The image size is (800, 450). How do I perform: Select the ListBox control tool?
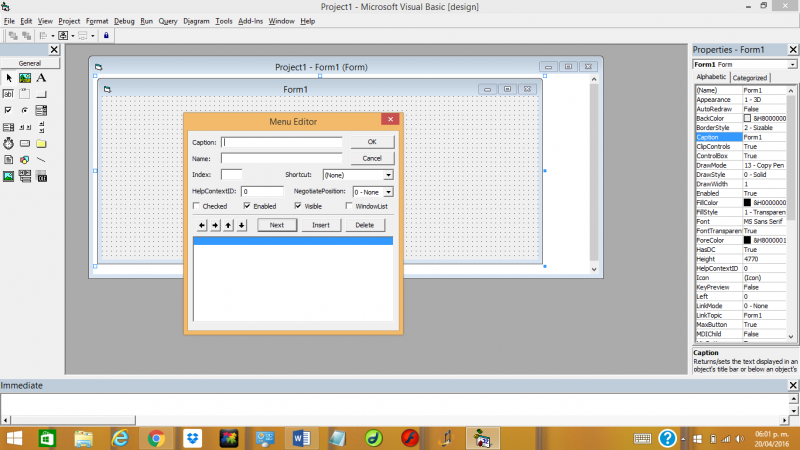point(9,127)
